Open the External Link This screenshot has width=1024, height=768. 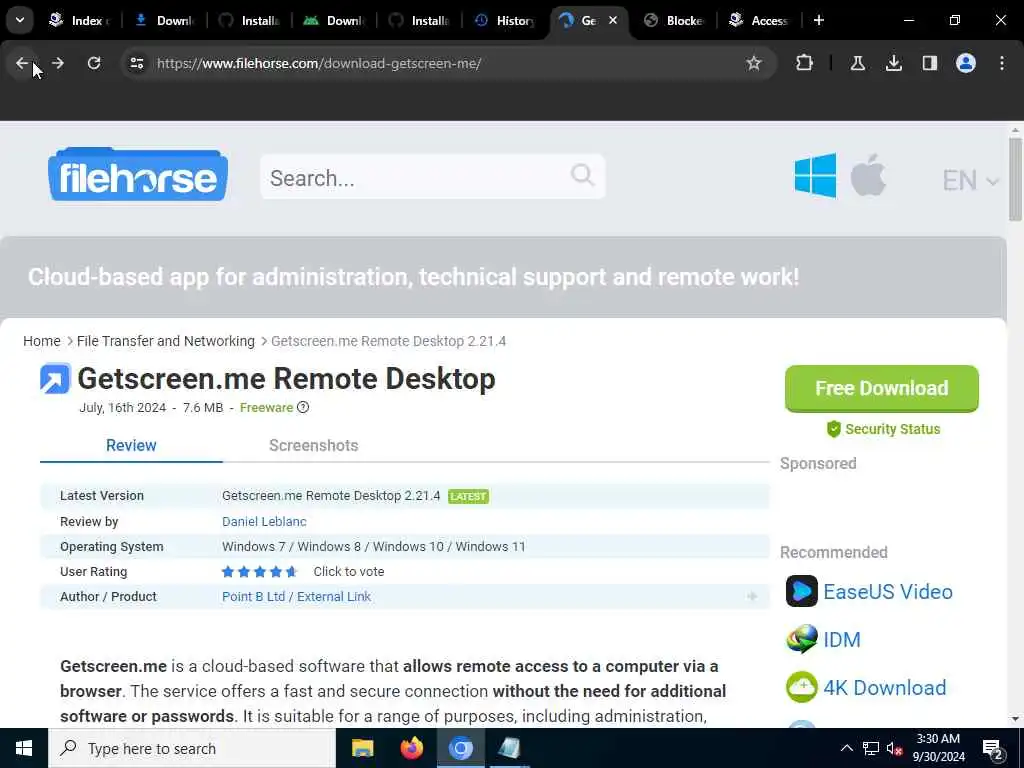pyautogui.click(x=334, y=596)
